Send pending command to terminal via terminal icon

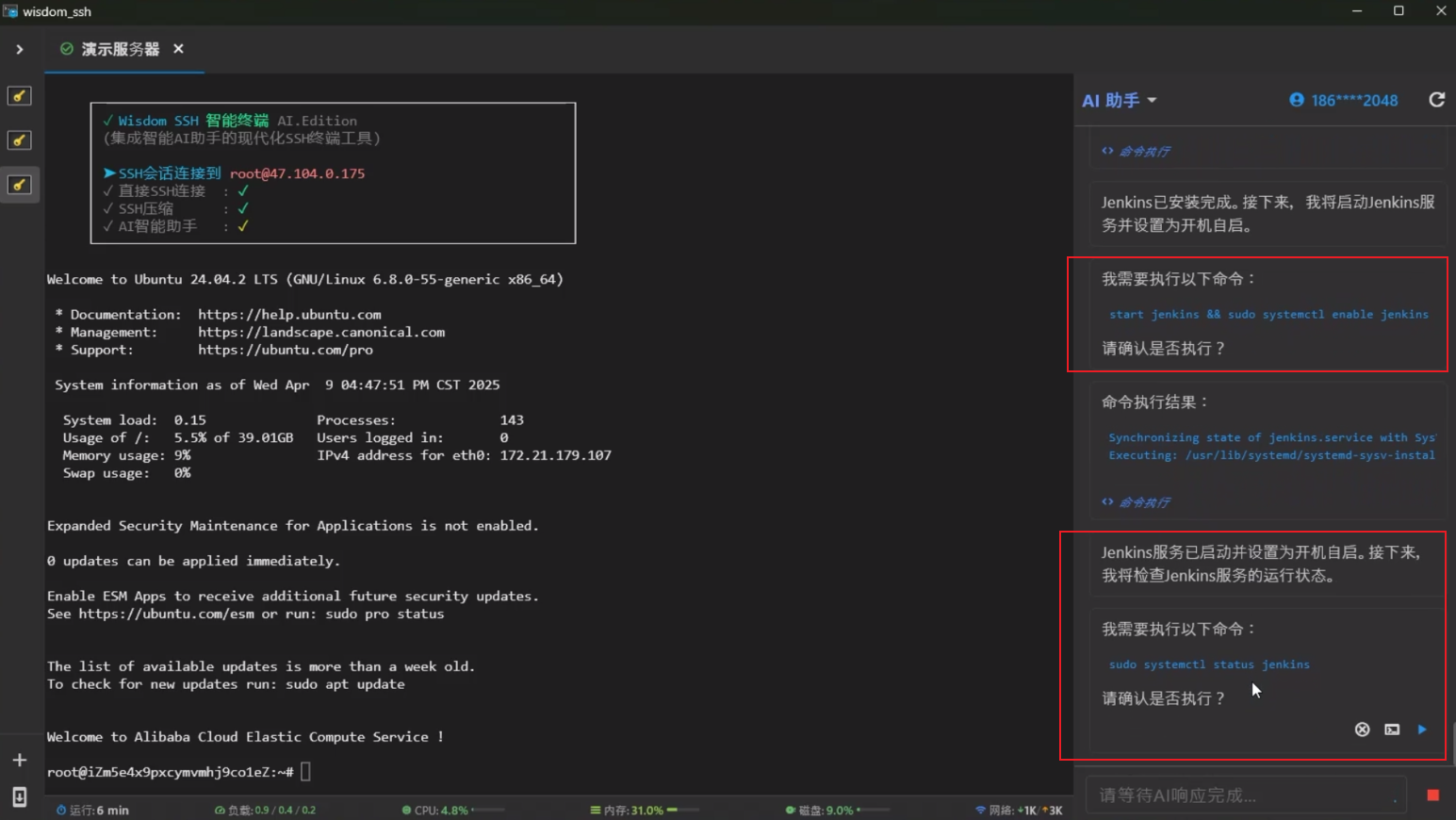coord(1392,730)
